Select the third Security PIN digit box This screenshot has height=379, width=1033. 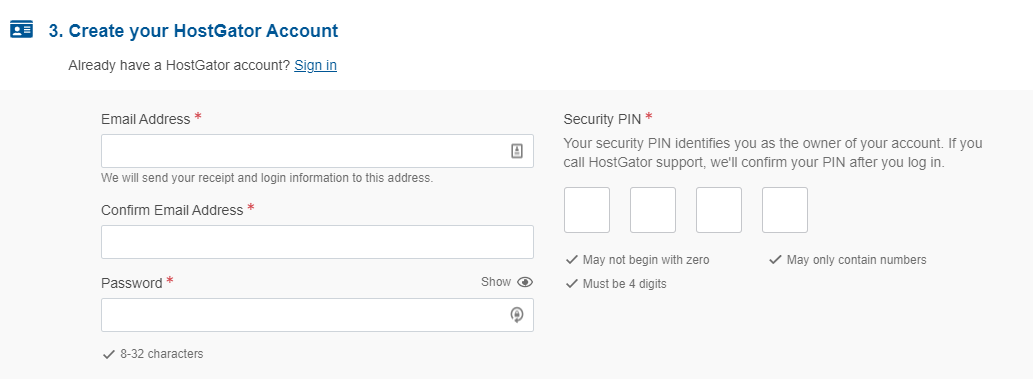(719, 210)
